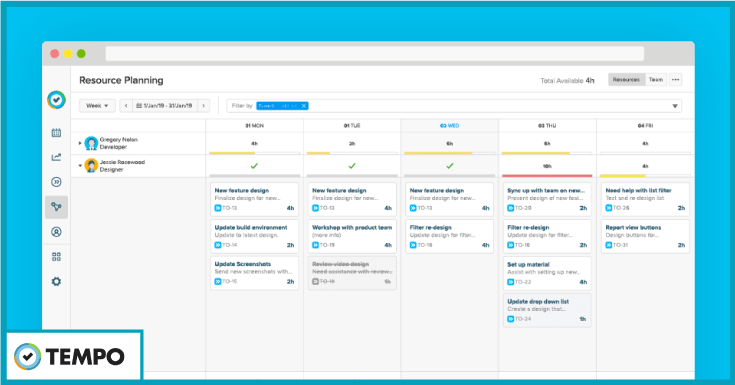The height and width of the screenshot is (385, 735).
Task: Select the resource planning nodes icon in the sidebar
Action: click(x=56, y=207)
